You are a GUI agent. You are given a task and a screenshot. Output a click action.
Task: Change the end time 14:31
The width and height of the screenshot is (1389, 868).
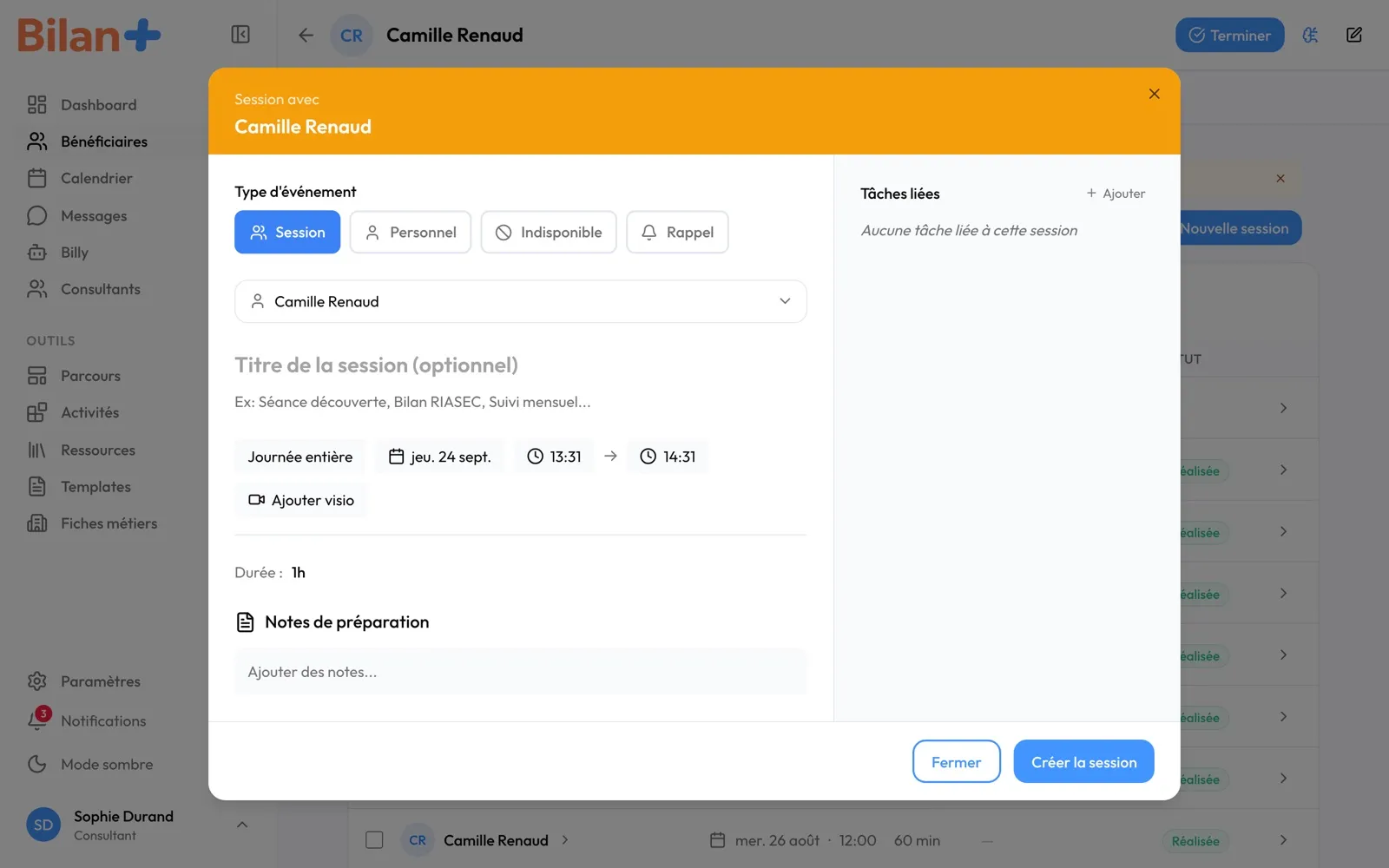(668, 457)
